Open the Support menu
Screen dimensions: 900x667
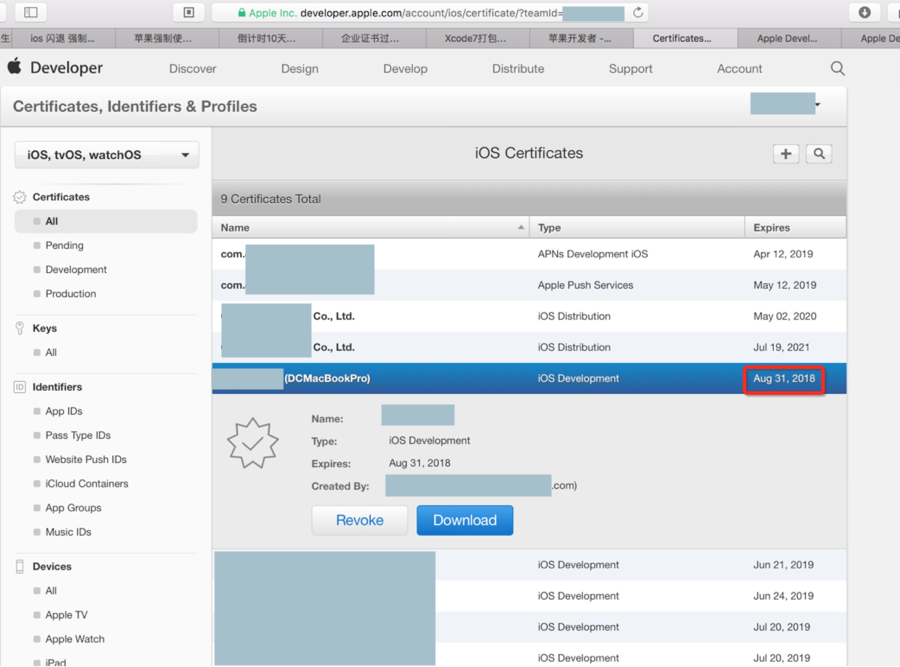[630, 69]
